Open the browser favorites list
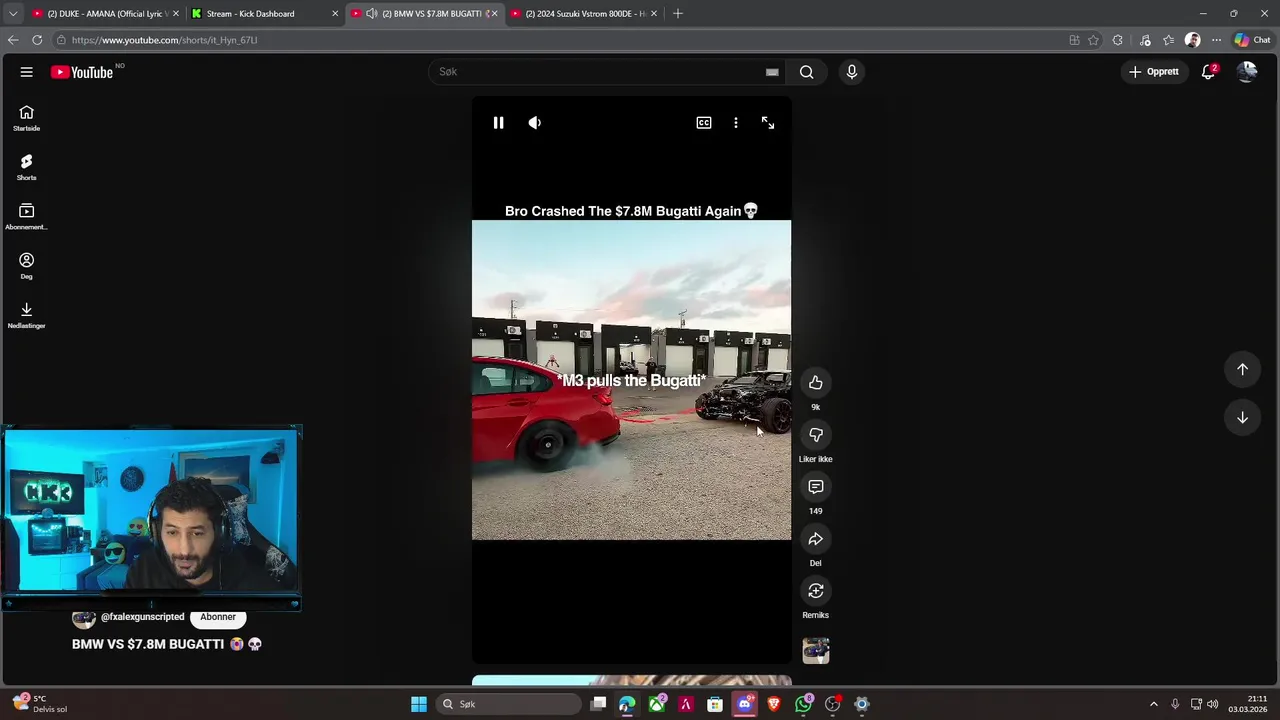 (x=1168, y=40)
